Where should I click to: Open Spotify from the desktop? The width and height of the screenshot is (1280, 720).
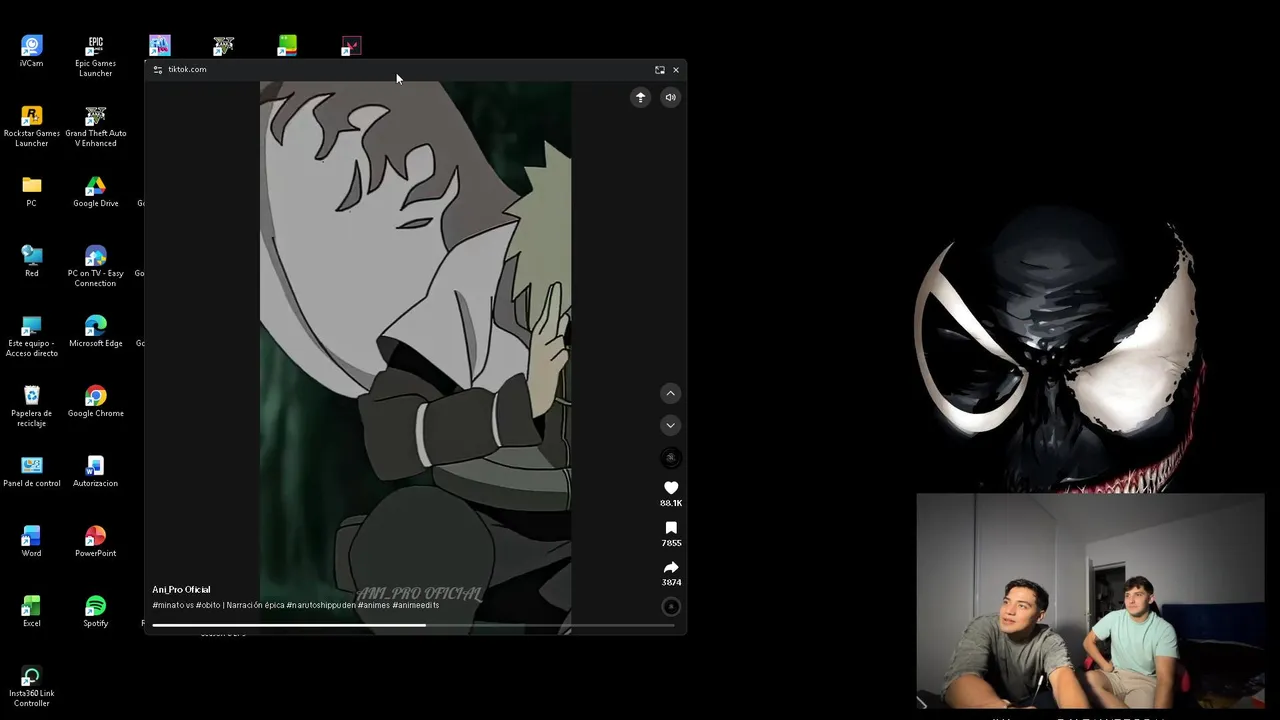(x=95, y=611)
